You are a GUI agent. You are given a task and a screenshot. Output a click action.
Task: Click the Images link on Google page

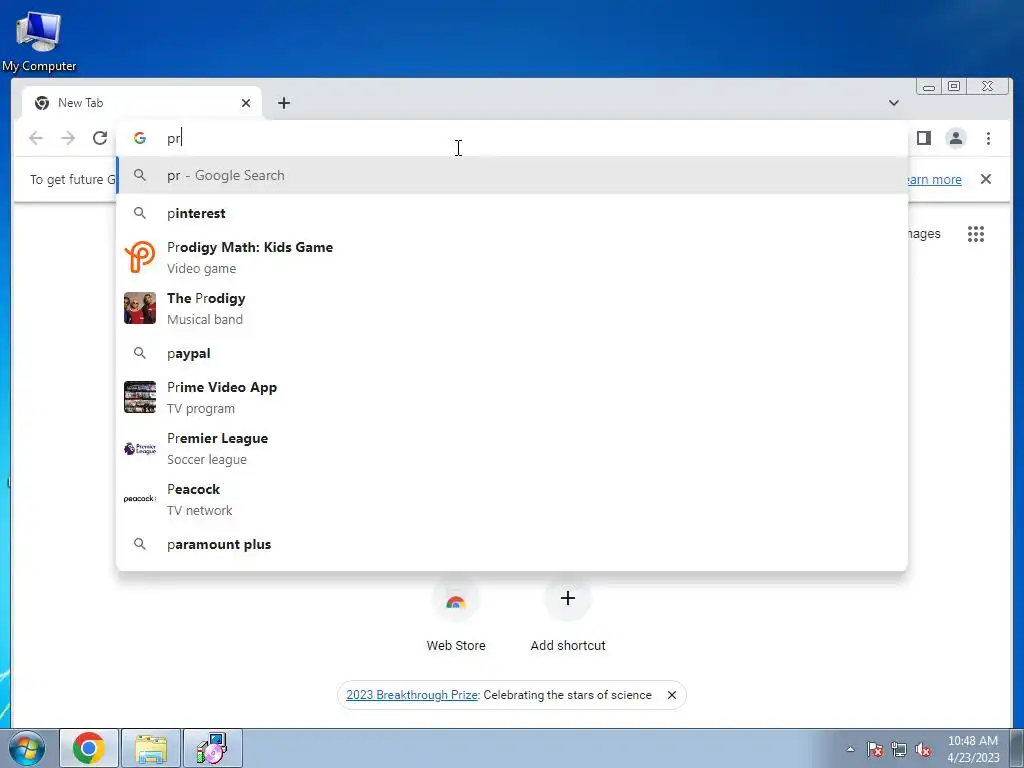pyautogui.click(x=924, y=234)
